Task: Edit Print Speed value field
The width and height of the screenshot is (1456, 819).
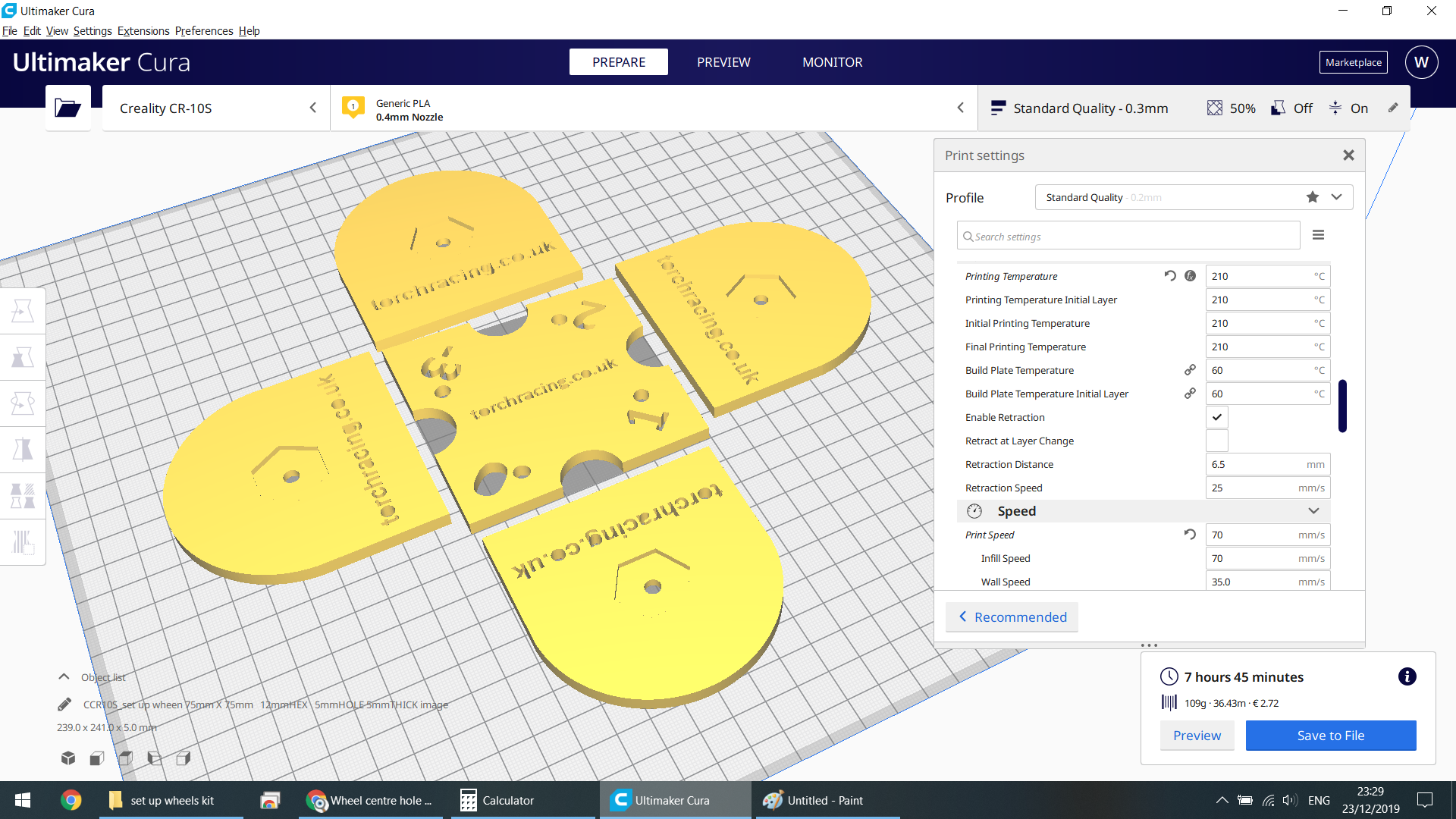Action: point(1267,535)
